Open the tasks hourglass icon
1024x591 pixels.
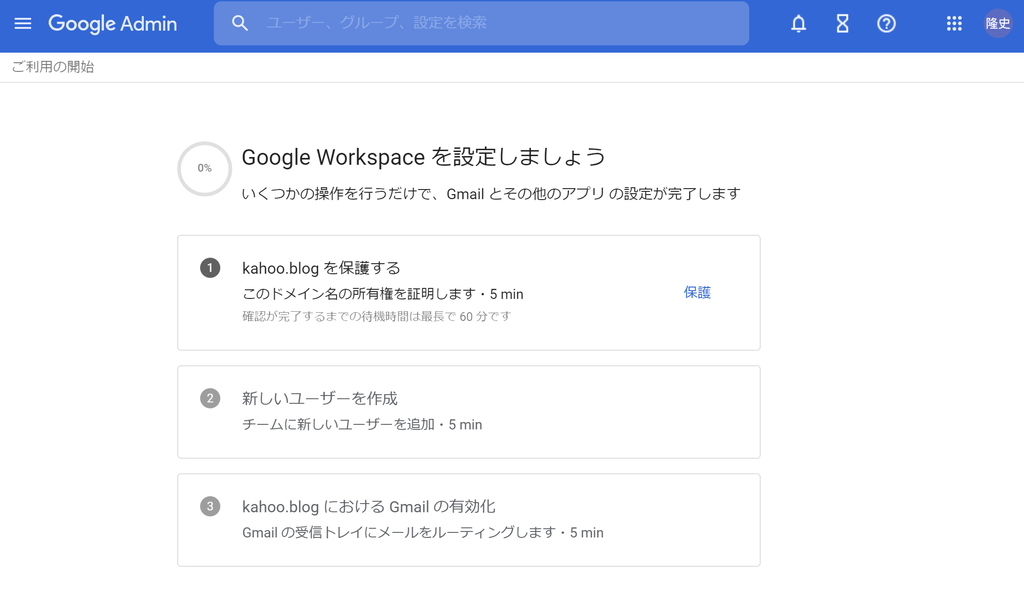pyautogui.click(x=842, y=24)
